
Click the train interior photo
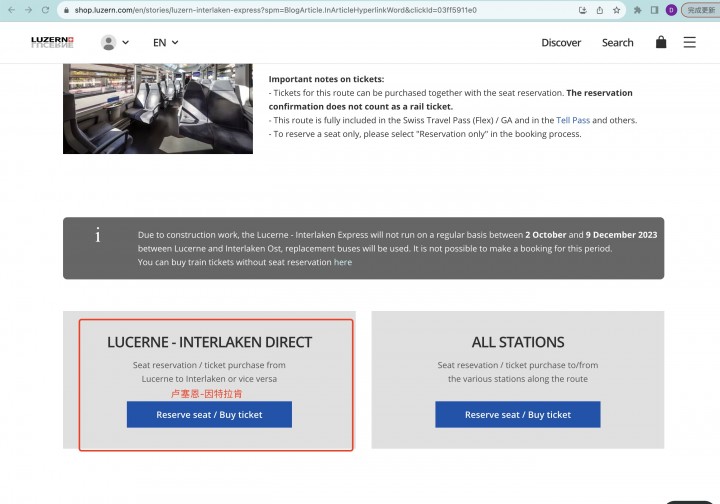[158, 109]
